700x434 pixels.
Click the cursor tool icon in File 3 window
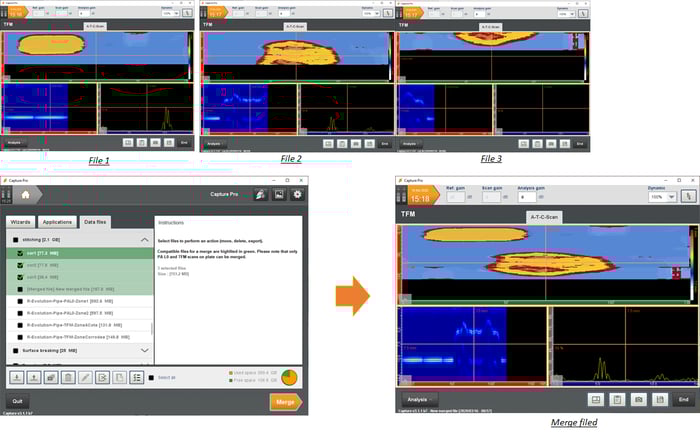[583, 13]
